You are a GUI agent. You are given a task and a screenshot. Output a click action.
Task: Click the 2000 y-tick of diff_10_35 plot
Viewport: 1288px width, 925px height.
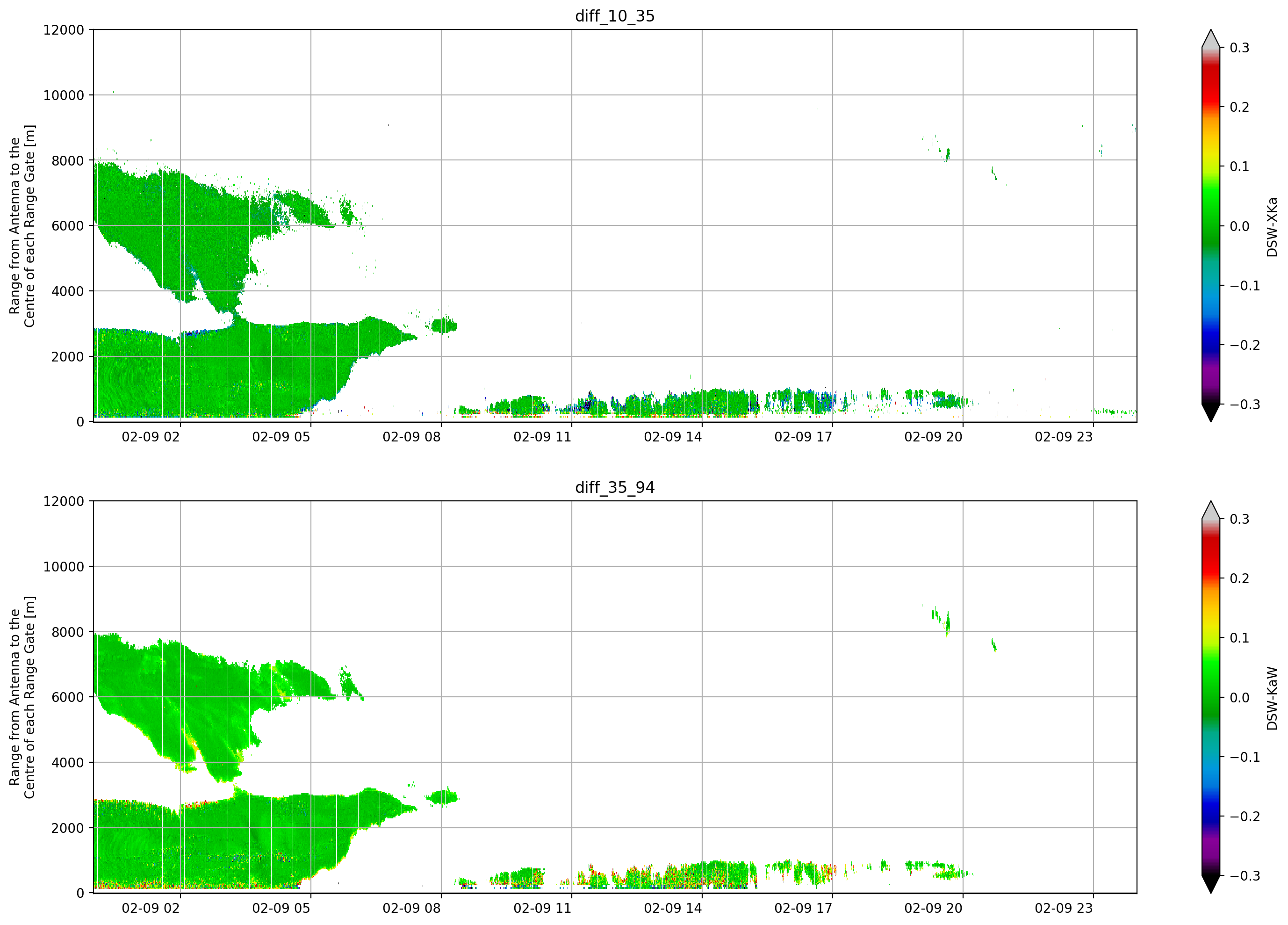pos(68,357)
